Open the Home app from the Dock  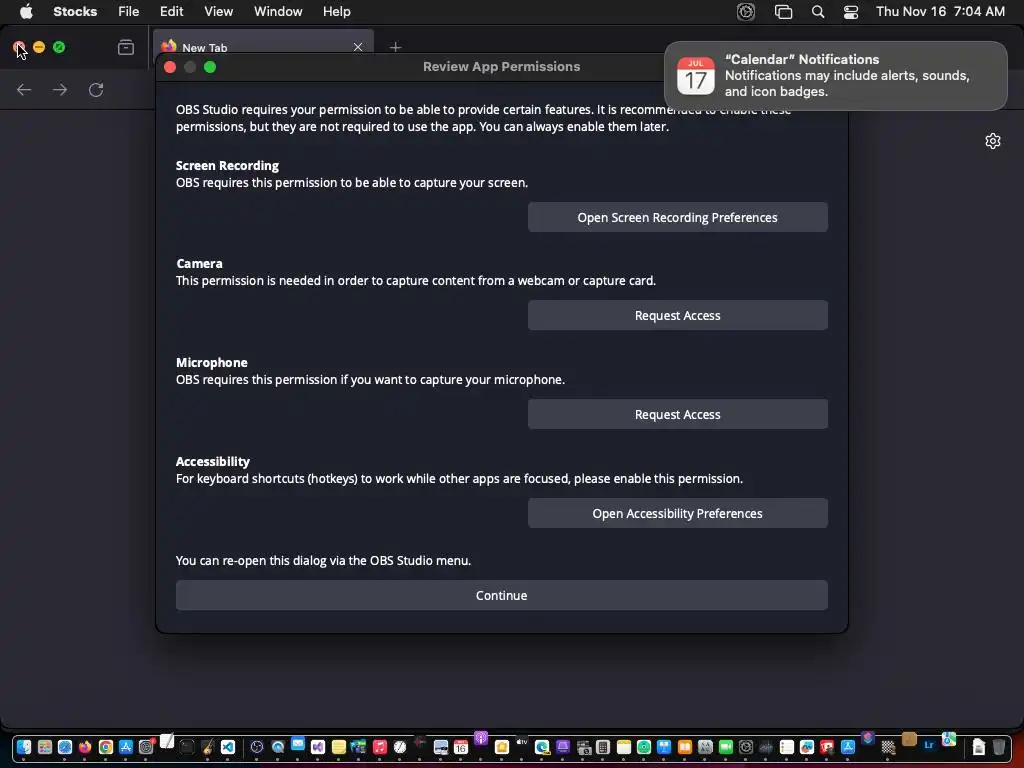[x=502, y=747]
